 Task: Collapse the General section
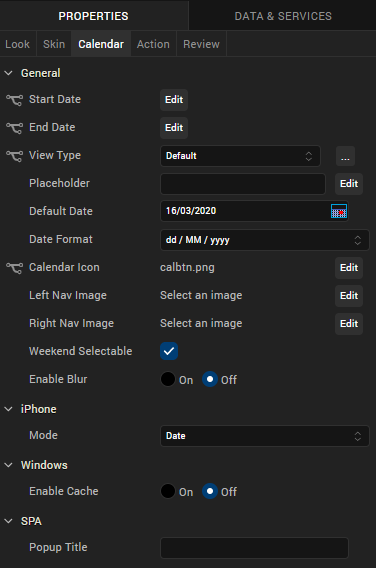pos(8,73)
